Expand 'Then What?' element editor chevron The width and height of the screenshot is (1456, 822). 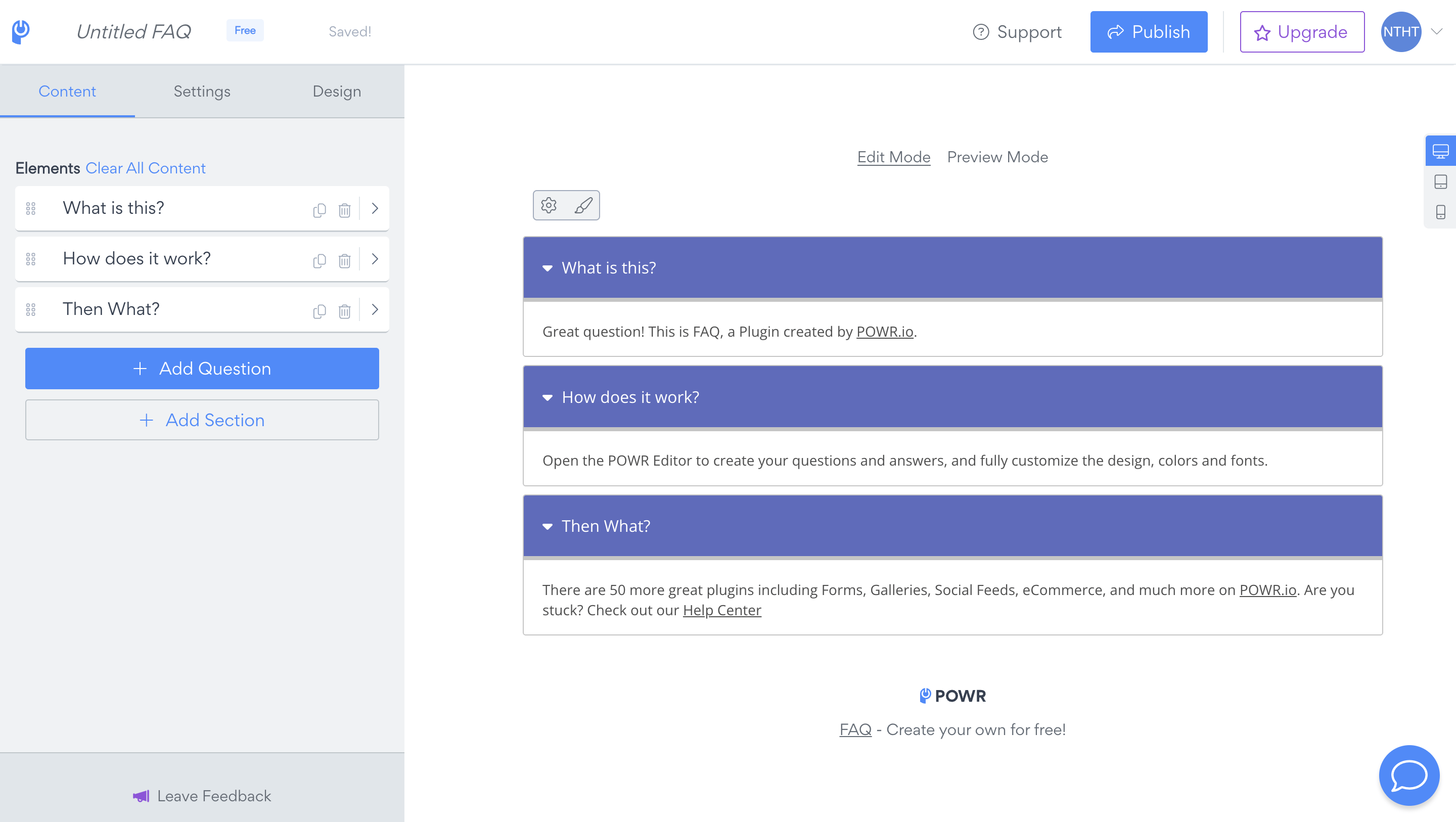[x=375, y=309]
